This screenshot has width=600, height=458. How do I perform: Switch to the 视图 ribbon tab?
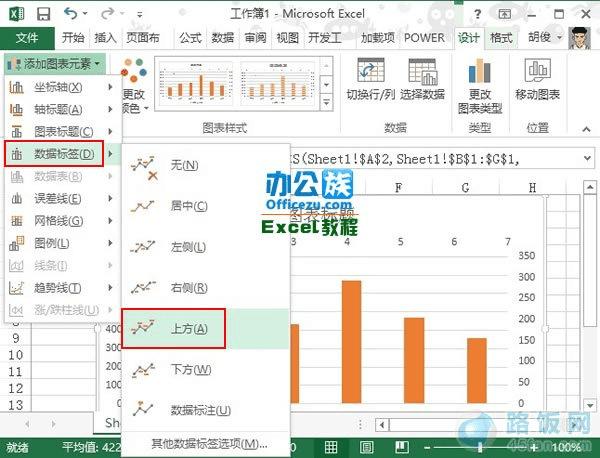pos(287,38)
